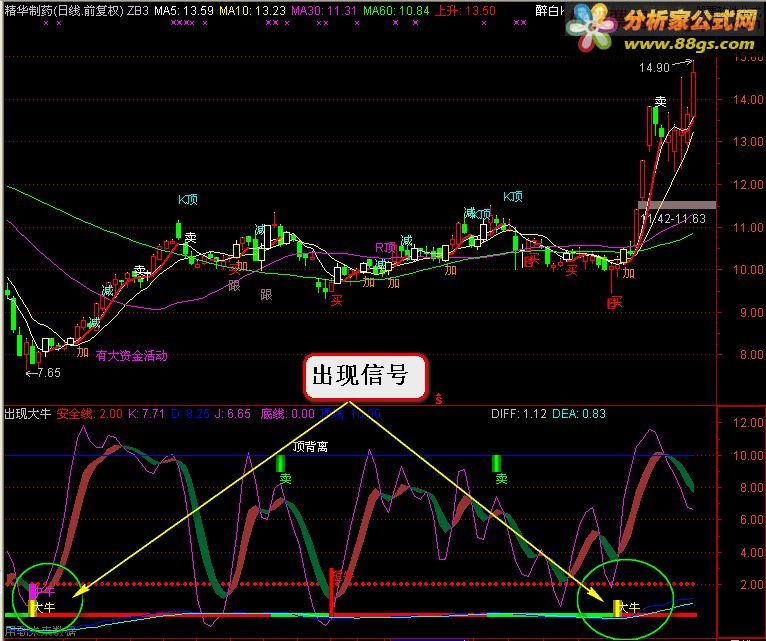This screenshot has height=641, width=766.
Task: Click the DIFF: 1.12 readout
Action: point(519,414)
